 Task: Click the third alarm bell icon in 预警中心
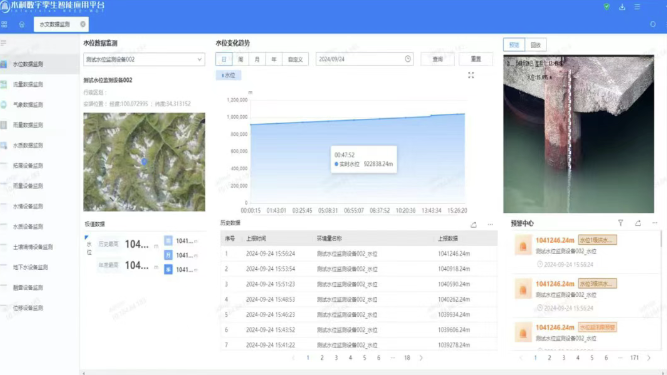point(523,332)
